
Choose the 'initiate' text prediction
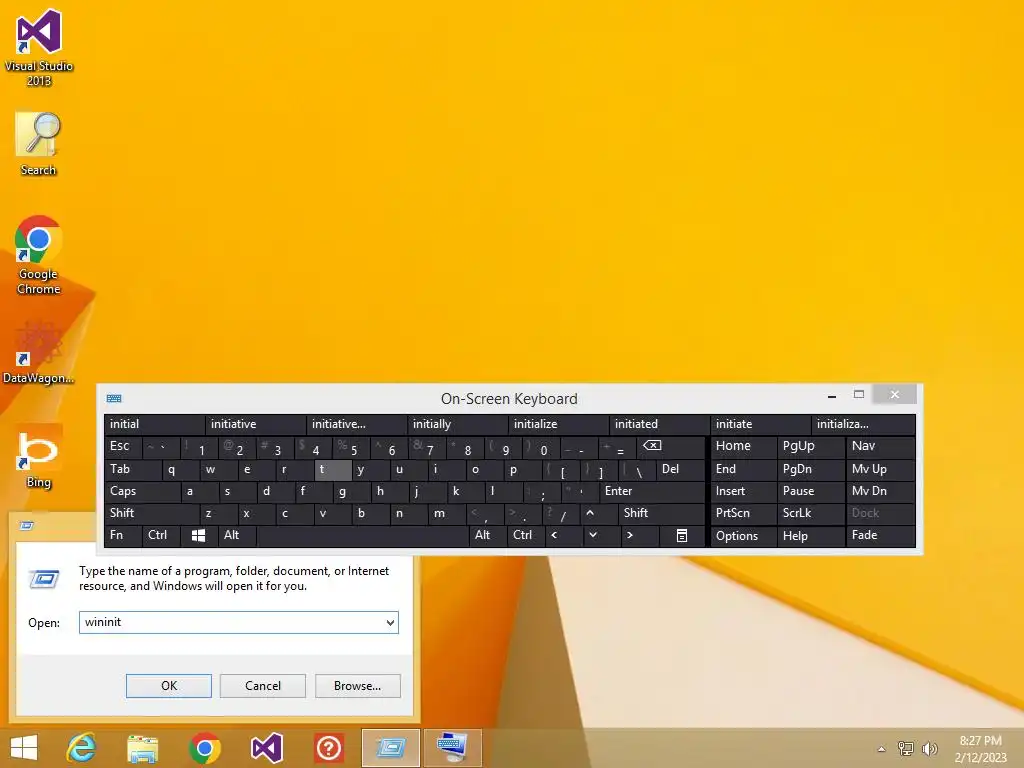click(760, 424)
